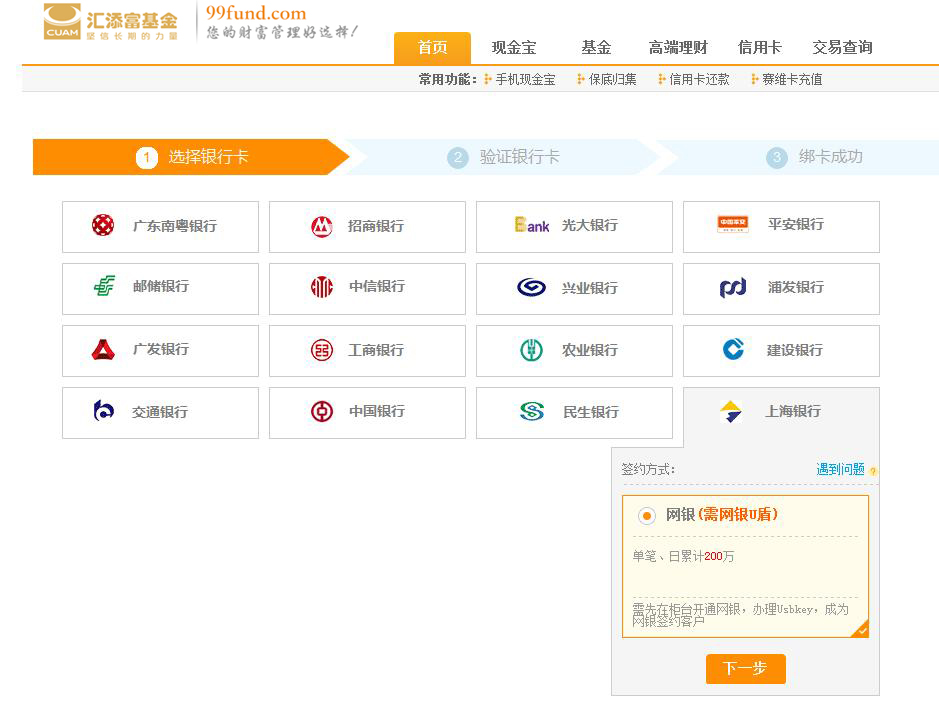
Task: Click the SPD Bank (浦发银行) logo icon
Action: point(733,288)
